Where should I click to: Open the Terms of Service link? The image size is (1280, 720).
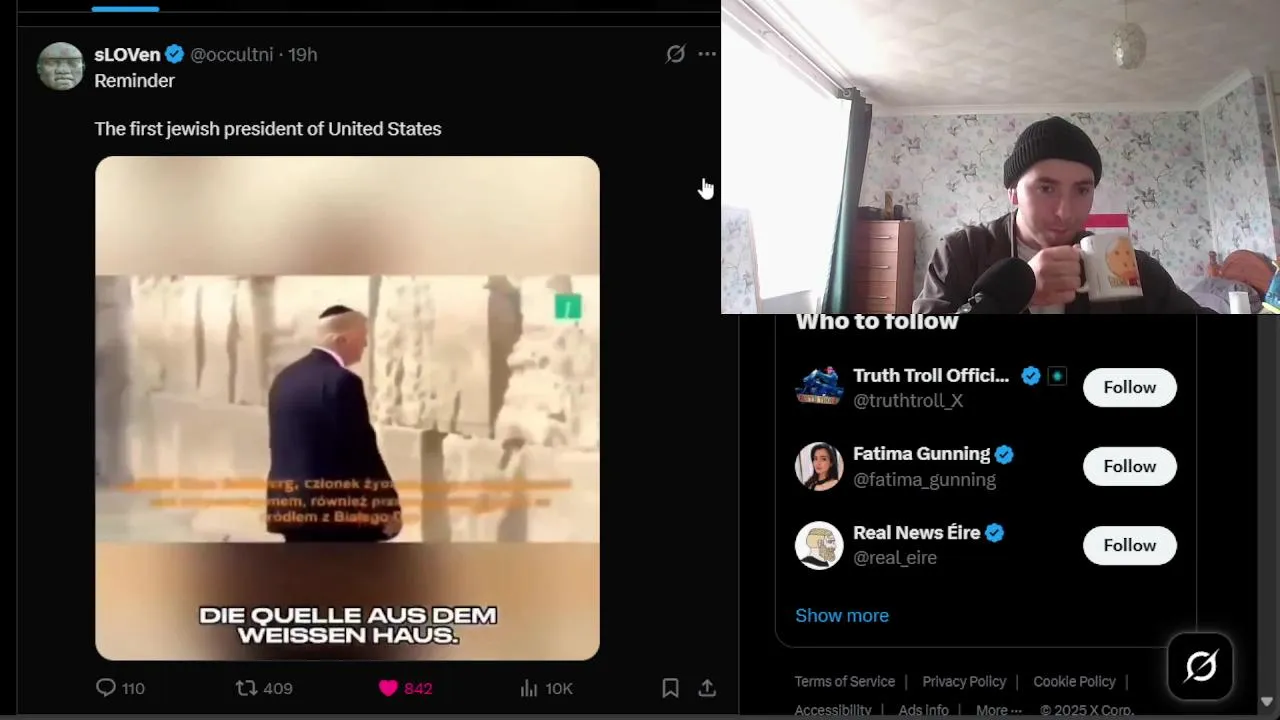(845, 681)
